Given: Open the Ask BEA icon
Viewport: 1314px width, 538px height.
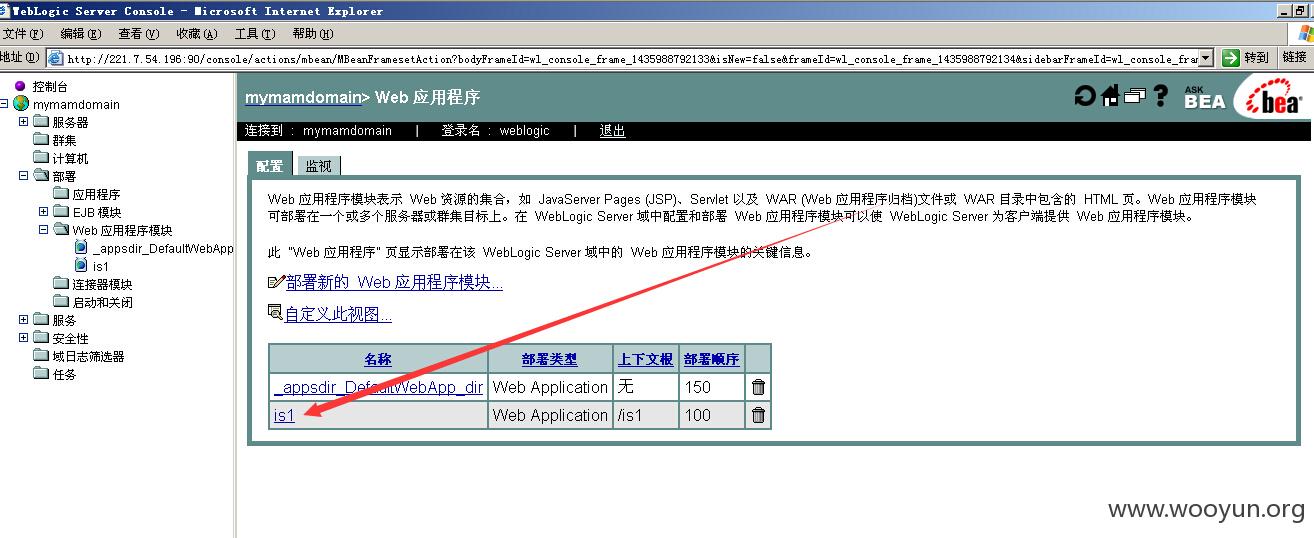Looking at the screenshot, I should pyautogui.click(x=1204, y=97).
